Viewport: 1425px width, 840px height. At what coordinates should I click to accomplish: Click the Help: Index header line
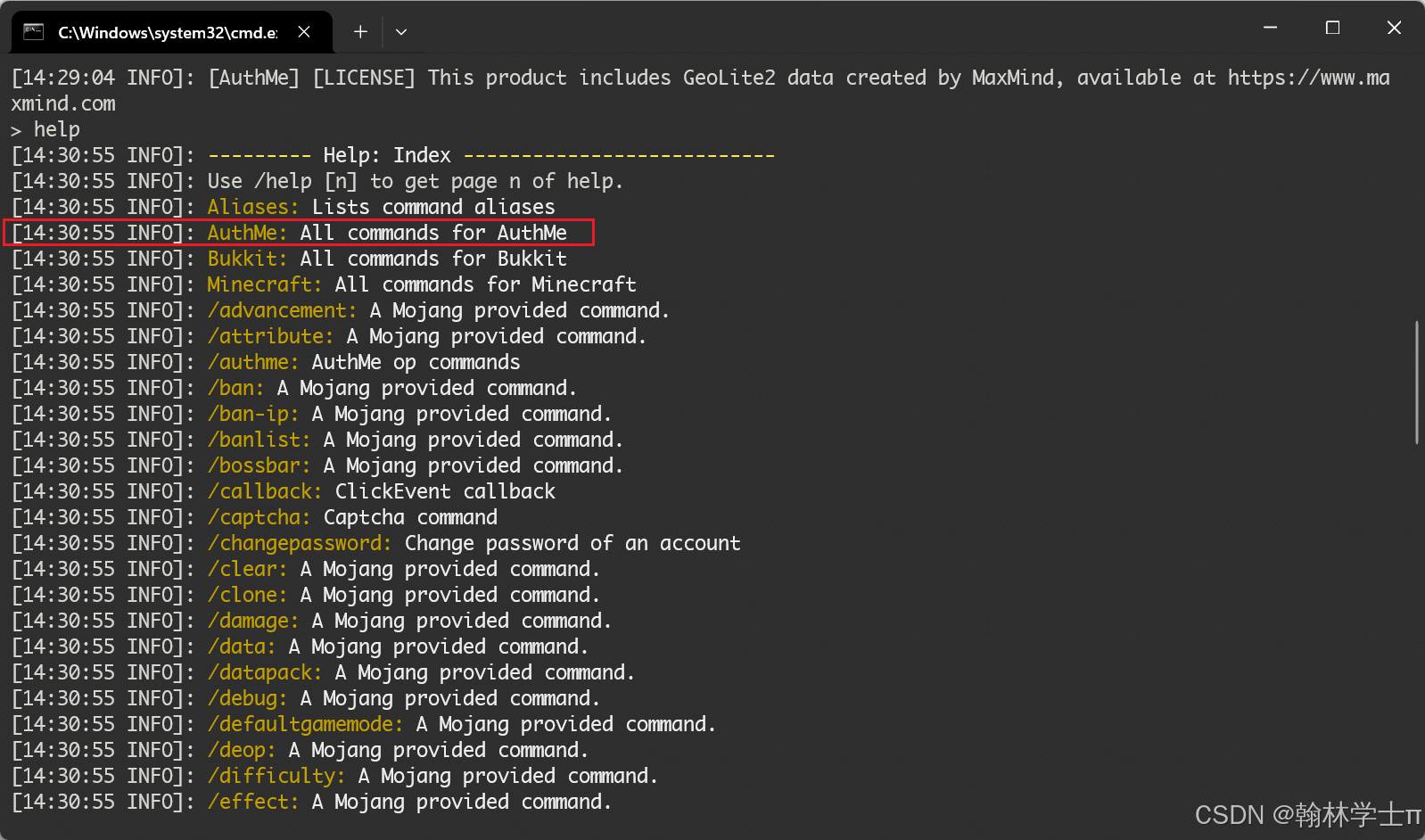(491, 155)
